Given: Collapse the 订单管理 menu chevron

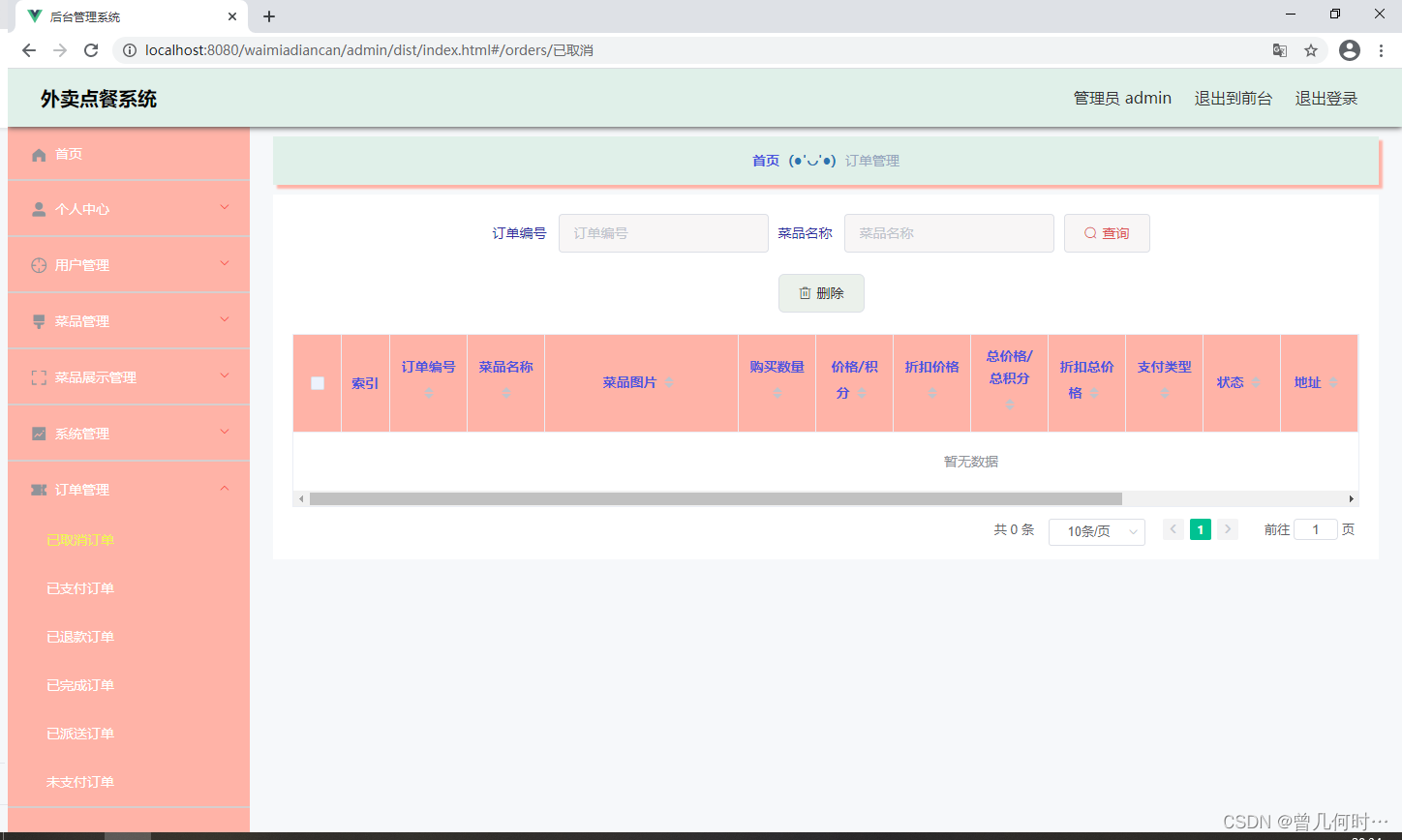Looking at the screenshot, I should (225, 489).
